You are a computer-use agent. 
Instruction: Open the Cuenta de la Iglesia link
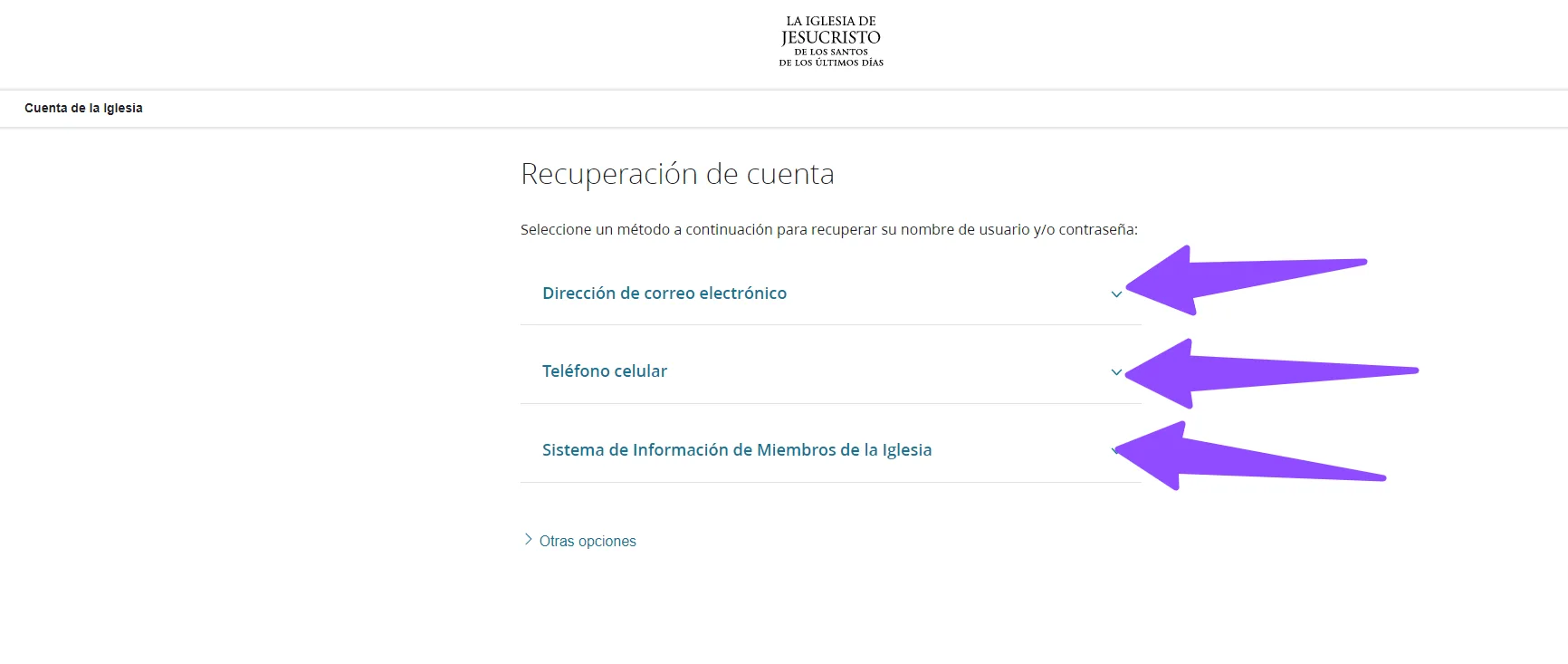point(83,108)
